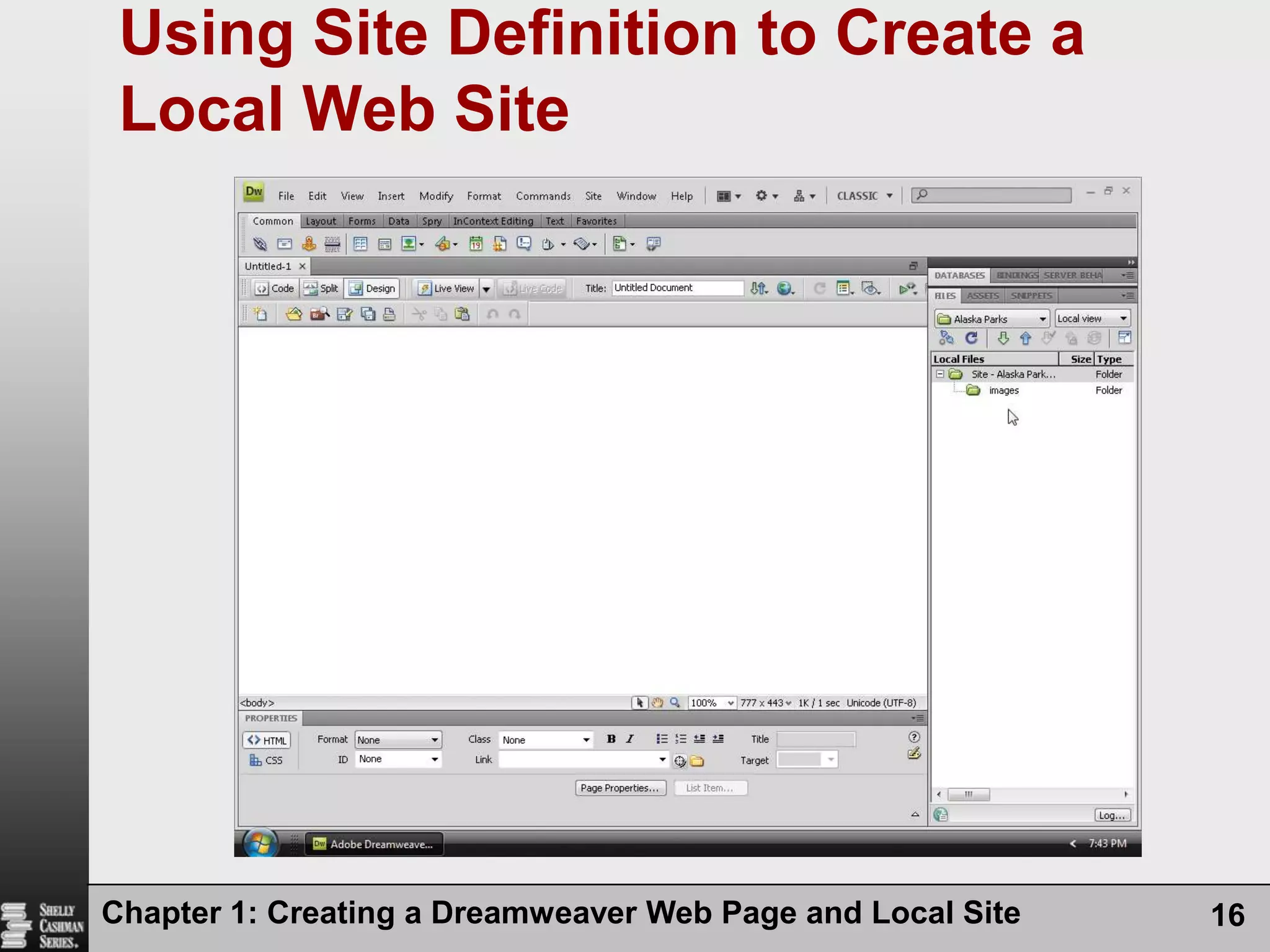Click the Tag Chooser icon
This screenshot has height=952, width=1270.
pyautogui.click(x=653, y=244)
